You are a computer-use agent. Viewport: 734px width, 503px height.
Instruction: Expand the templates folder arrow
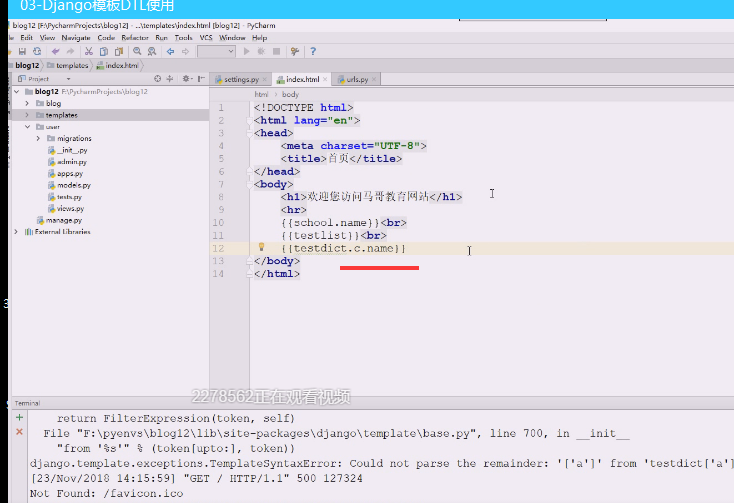[x=27, y=115]
